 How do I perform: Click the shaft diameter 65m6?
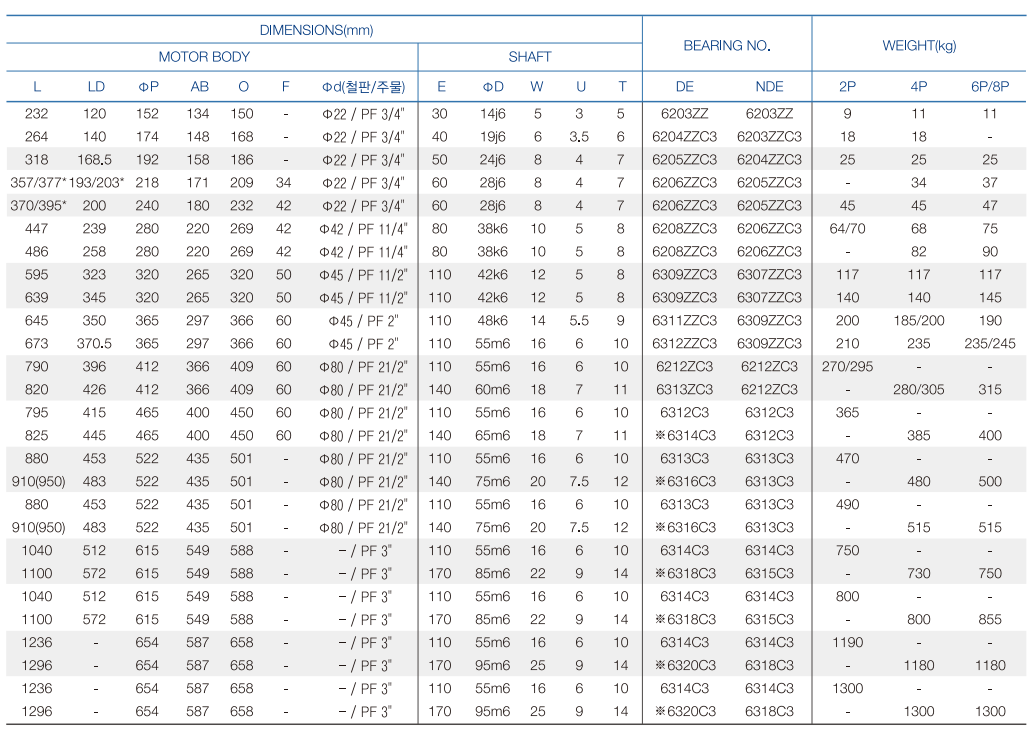click(x=492, y=435)
